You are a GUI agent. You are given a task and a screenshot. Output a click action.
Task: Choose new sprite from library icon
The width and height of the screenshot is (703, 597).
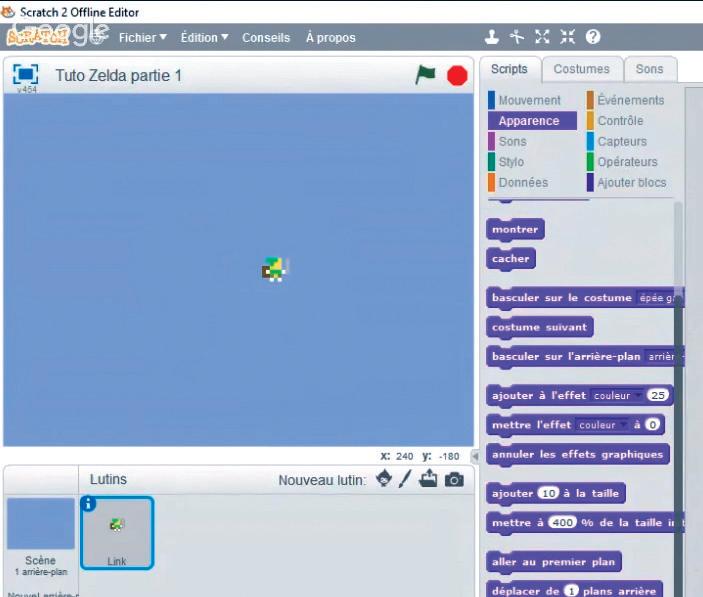pyautogui.click(x=384, y=479)
